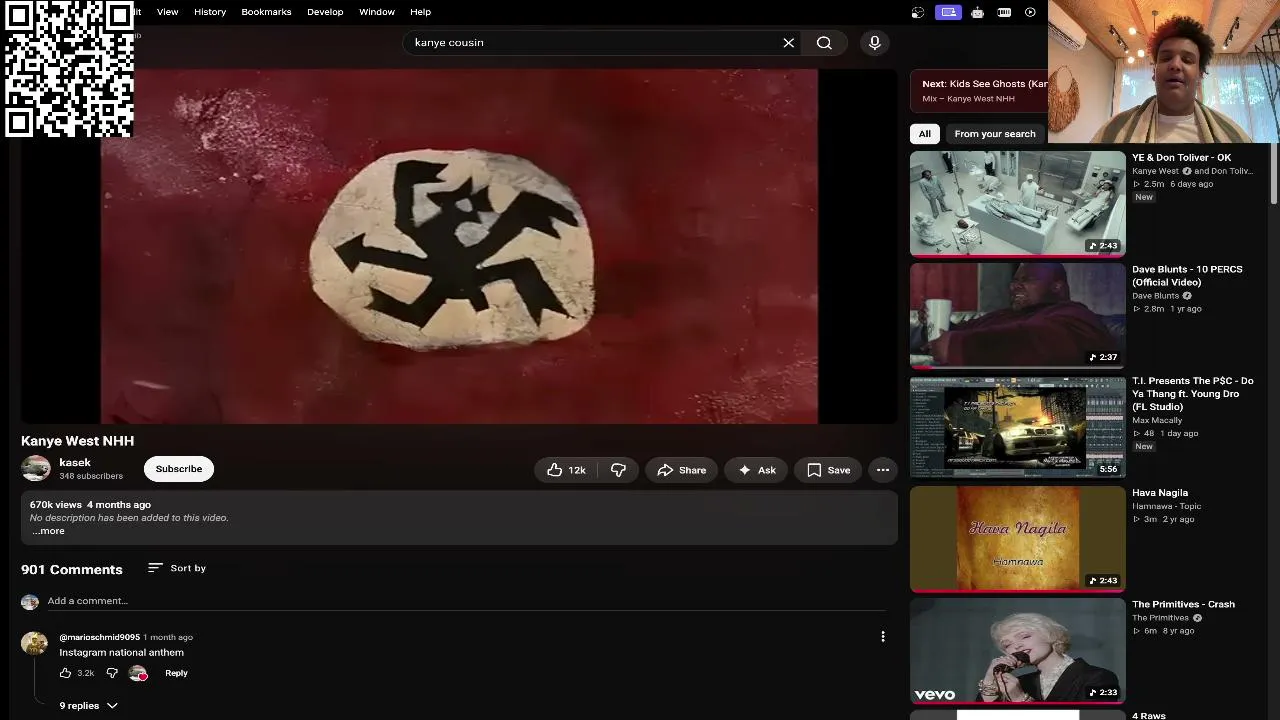The image size is (1280, 720).
Task: Click the 'Dave Blunts - 10 PERCS' title
Action: [x=1187, y=276]
